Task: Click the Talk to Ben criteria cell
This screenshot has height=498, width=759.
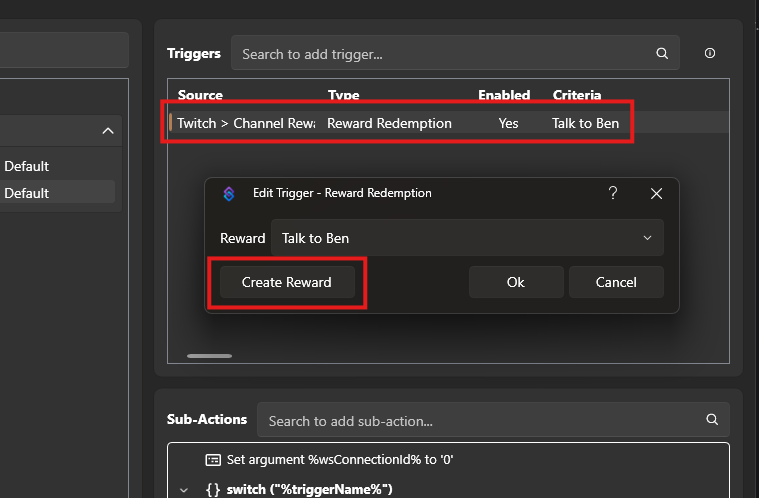Action: pyautogui.click(x=585, y=123)
